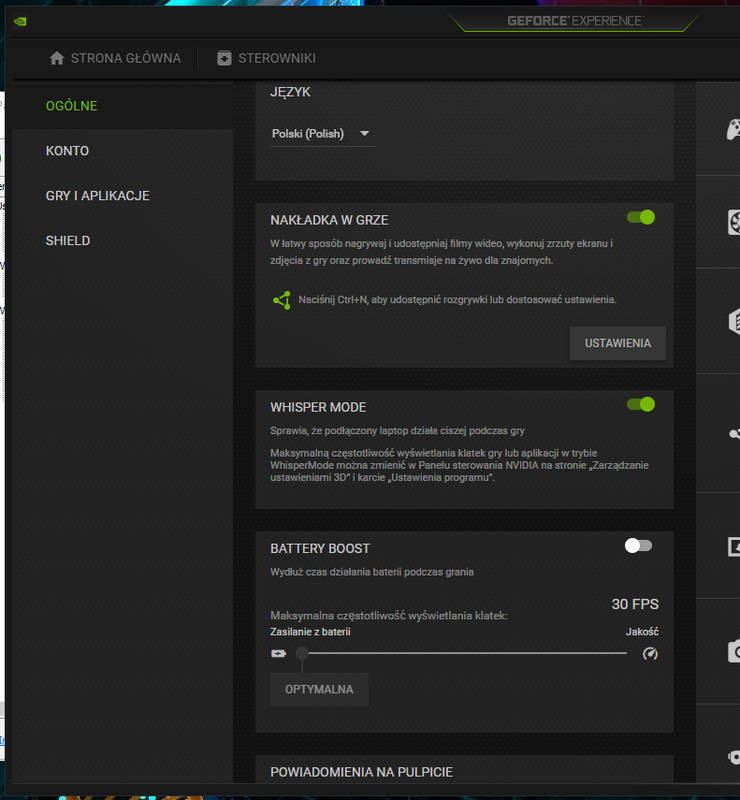Screen dimensions: 740x800
Task: Turn off the Whisper Mode switch
Action: (x=641, y=405)
